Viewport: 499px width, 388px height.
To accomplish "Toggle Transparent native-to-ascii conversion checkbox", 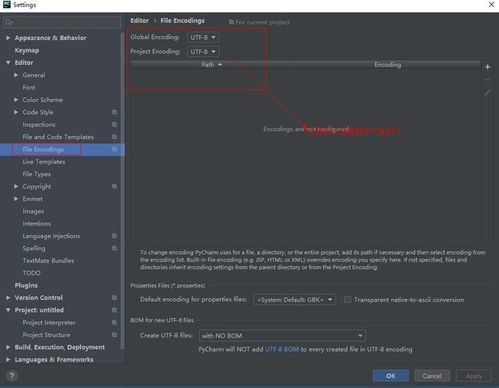I will coord(348,300).
